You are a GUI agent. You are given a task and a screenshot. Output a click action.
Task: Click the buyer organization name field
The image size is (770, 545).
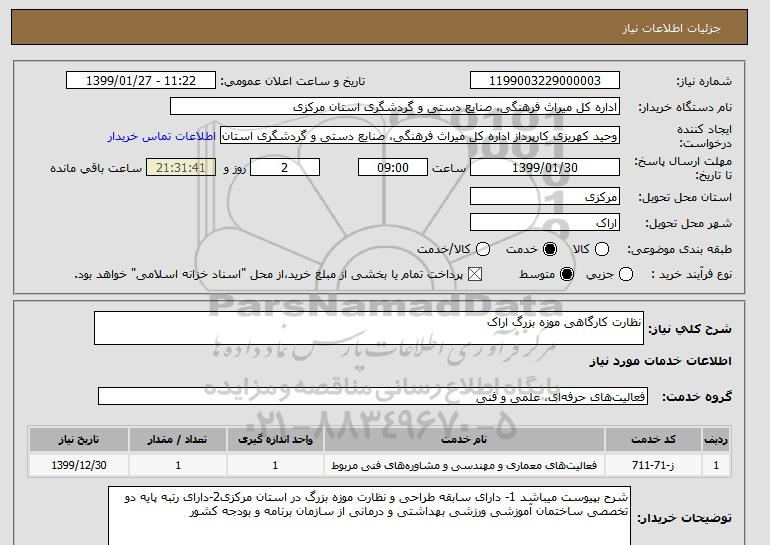[395, 107]
